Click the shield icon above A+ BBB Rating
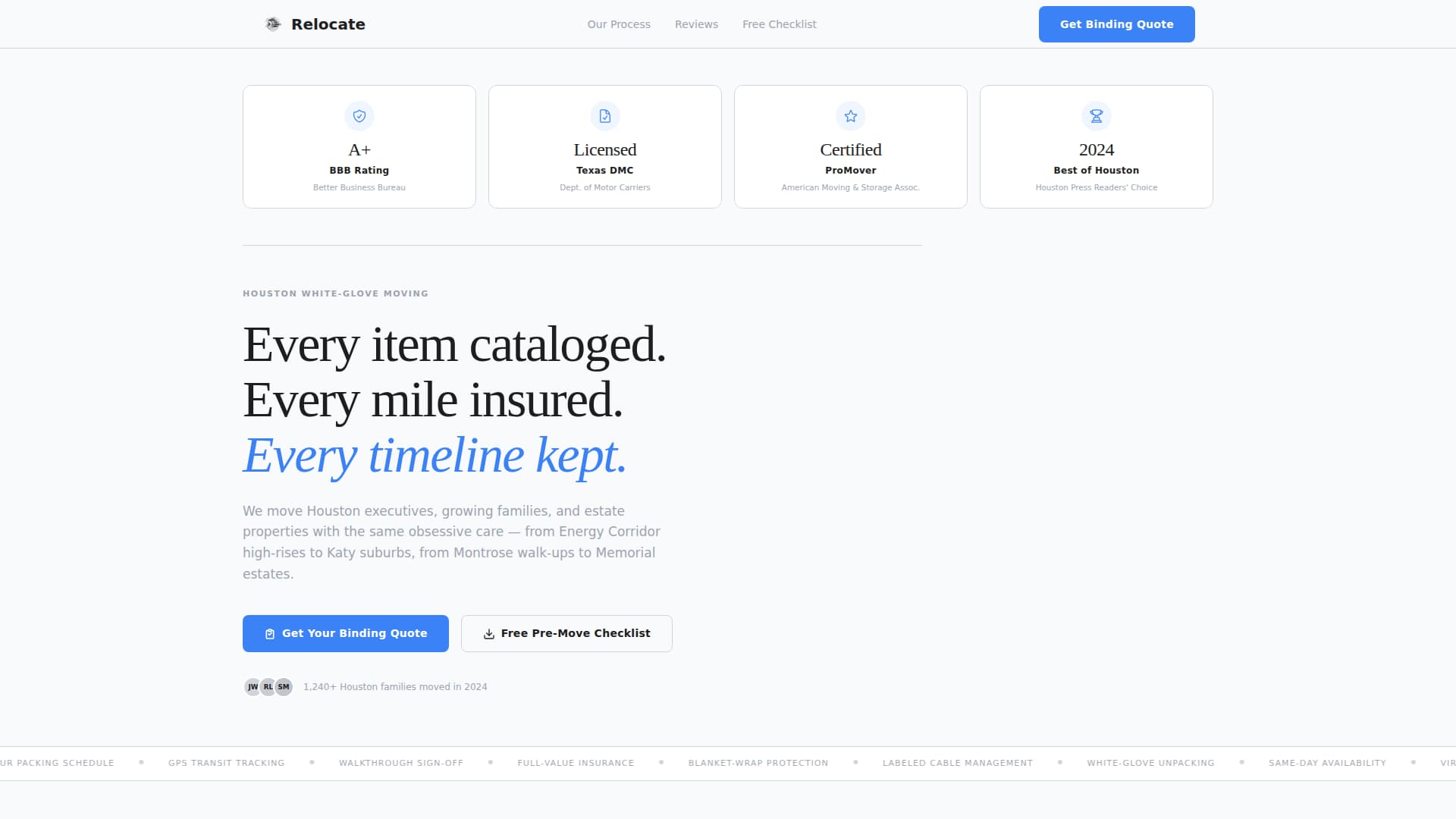 (359, 116)
